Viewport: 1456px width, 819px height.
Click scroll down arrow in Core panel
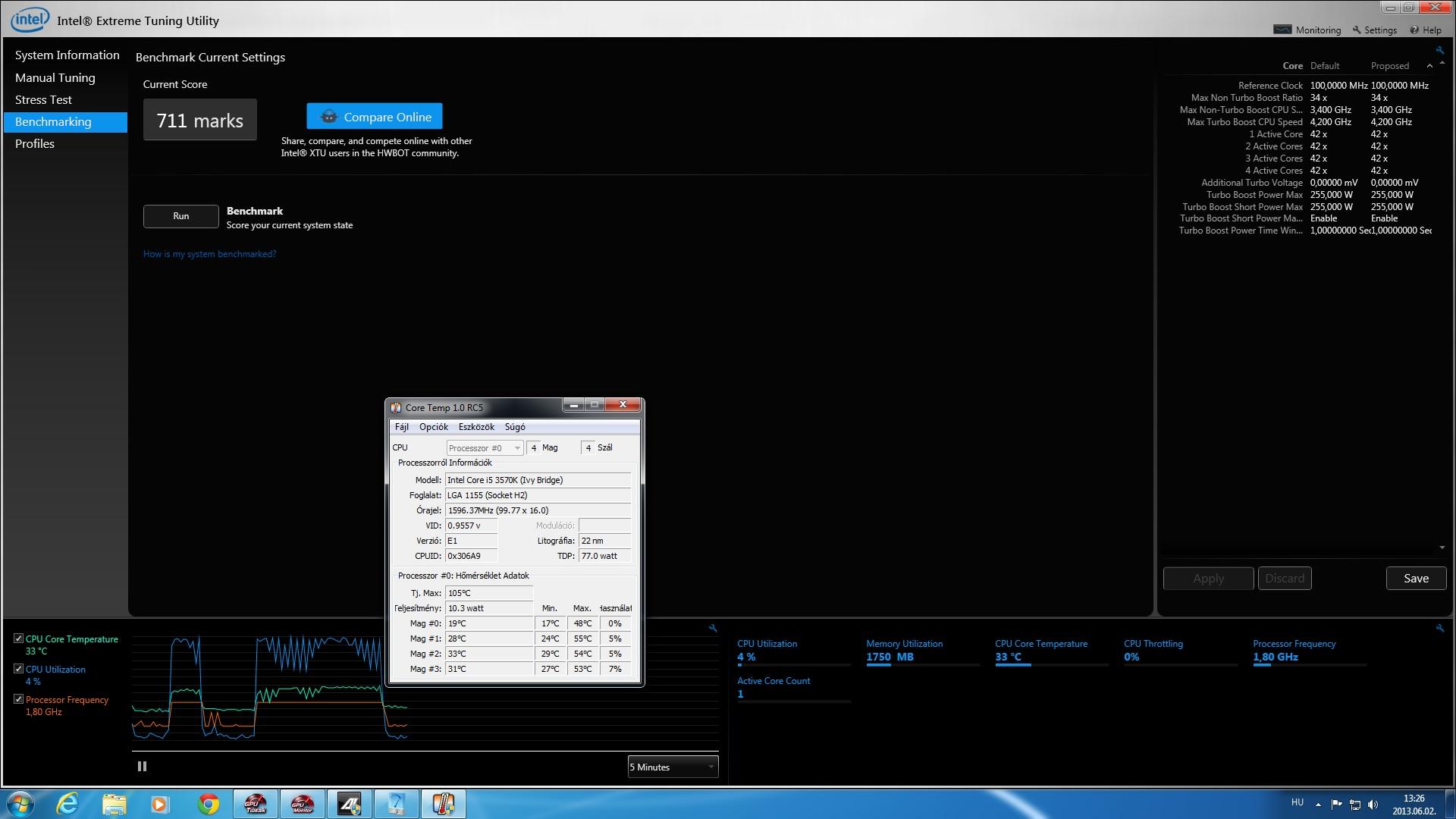point(1442,548)
